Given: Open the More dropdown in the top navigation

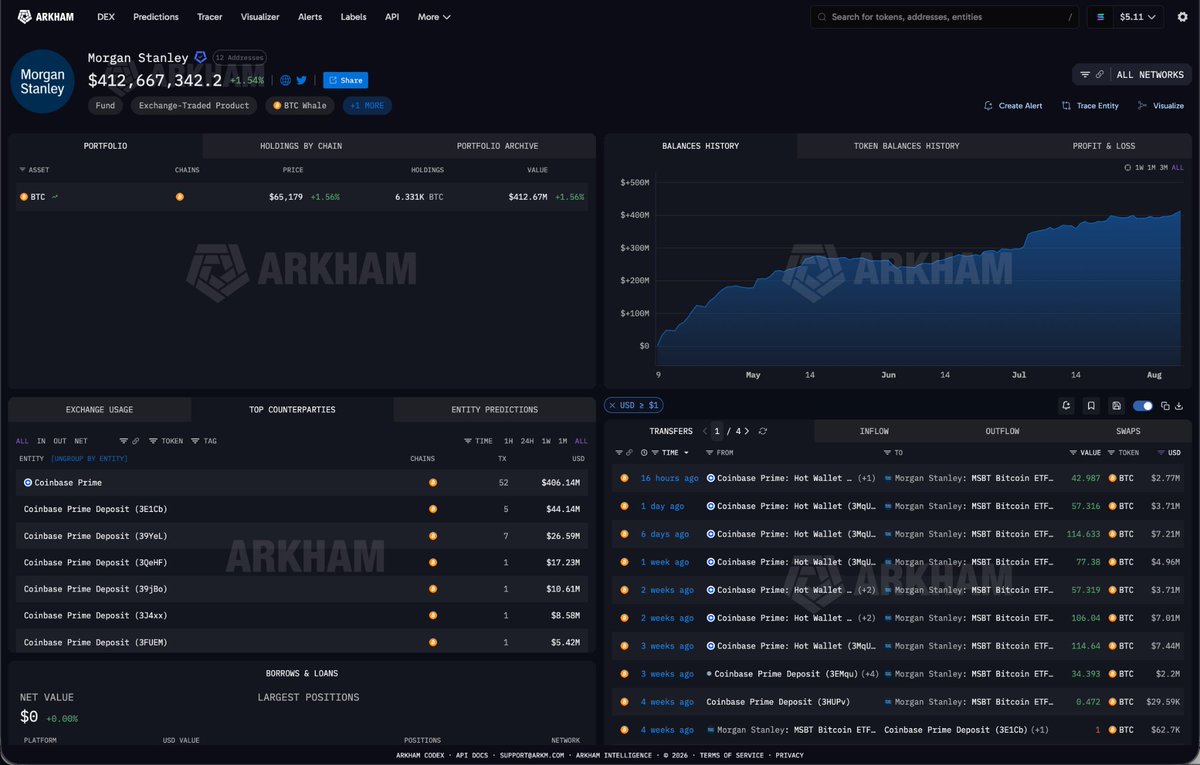Looking at the screenshot, I should pyautogui.click(x=434, y=17).
